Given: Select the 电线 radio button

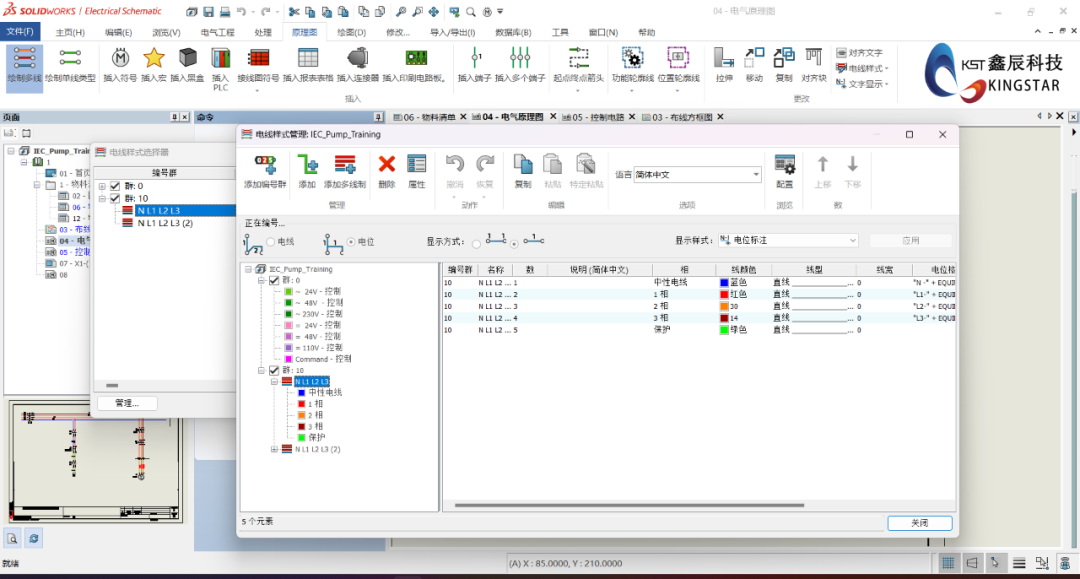Looking at the screenshot, I should pos(271,242).
